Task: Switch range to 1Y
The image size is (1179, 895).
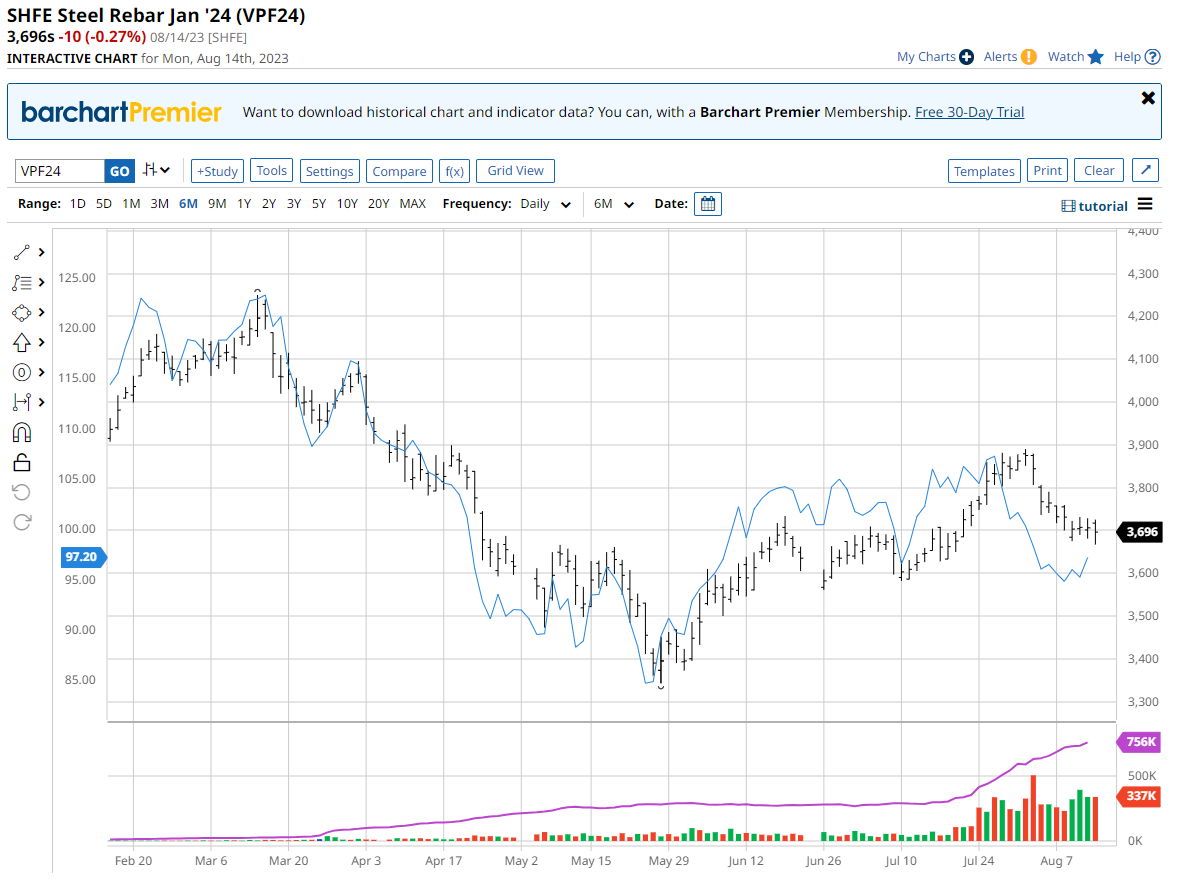Action: point(244,204)
